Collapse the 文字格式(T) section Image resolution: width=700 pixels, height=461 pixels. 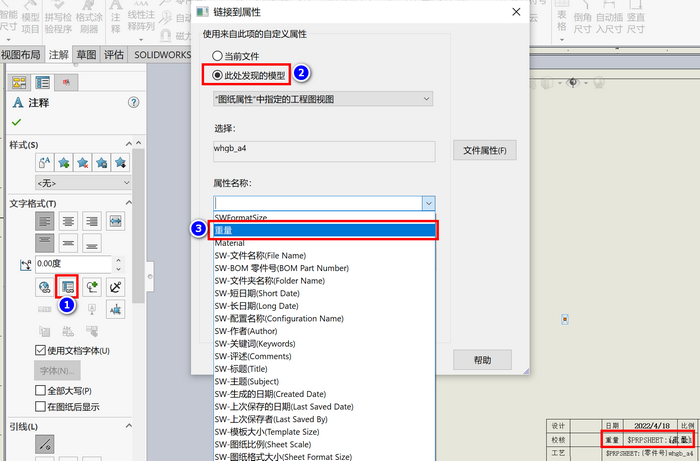[129, 203]
